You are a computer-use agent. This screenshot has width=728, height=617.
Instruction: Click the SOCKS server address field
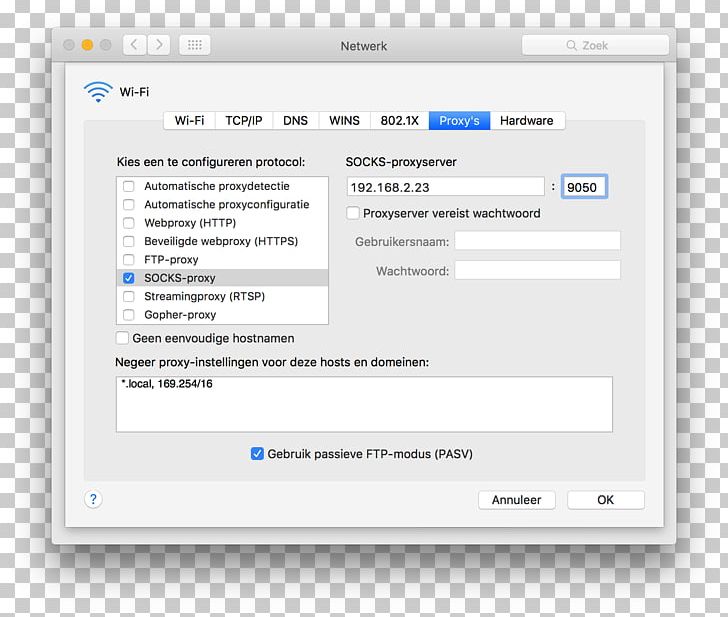[445, 187]
